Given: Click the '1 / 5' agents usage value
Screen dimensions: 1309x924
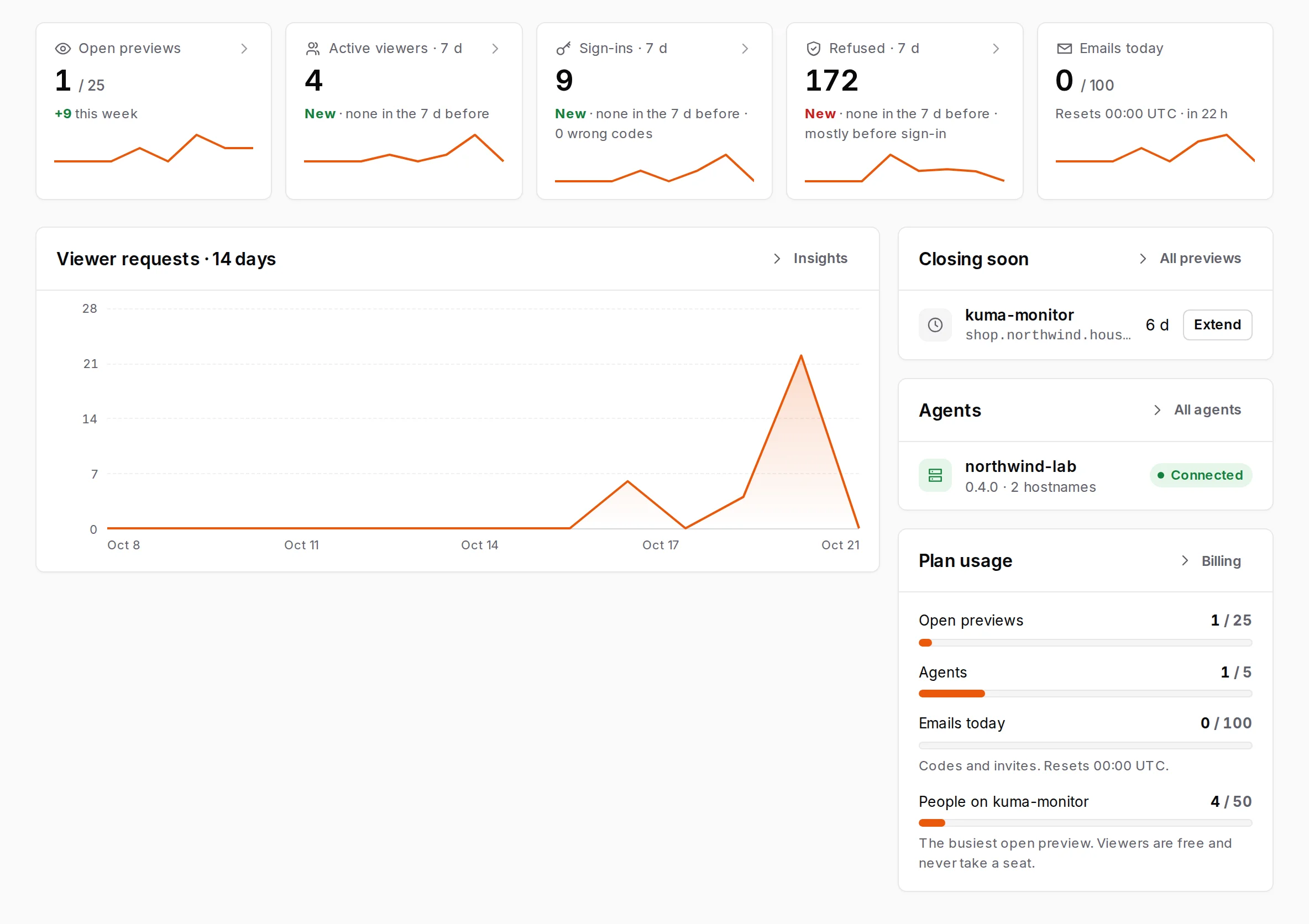Looking at the screenshot, I should [x=1235, y=672].
